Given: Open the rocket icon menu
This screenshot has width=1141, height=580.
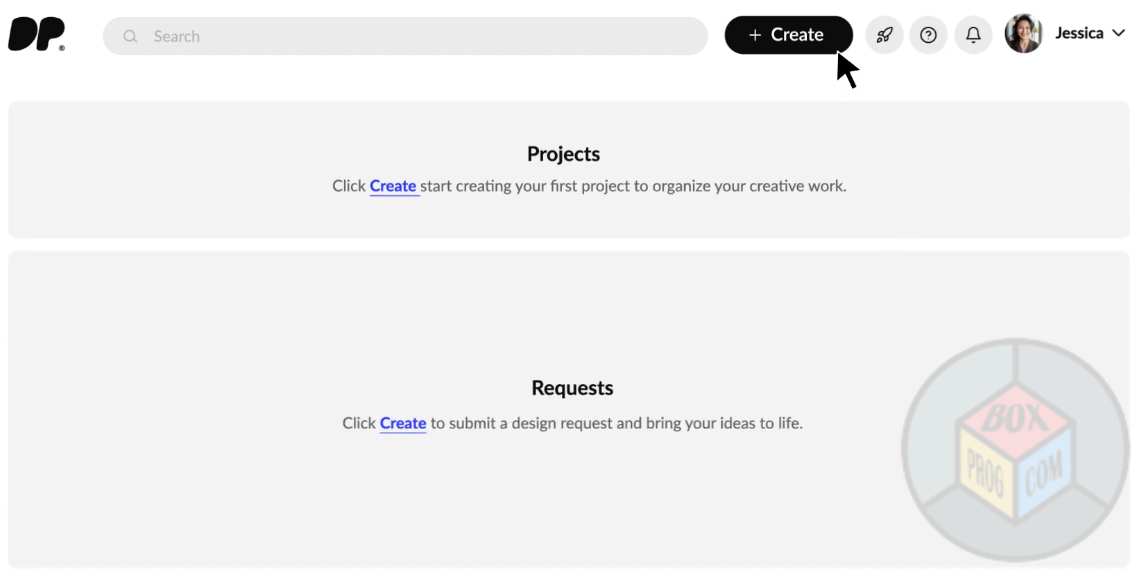Looking at the screenshot, I should tap(884, 35).
